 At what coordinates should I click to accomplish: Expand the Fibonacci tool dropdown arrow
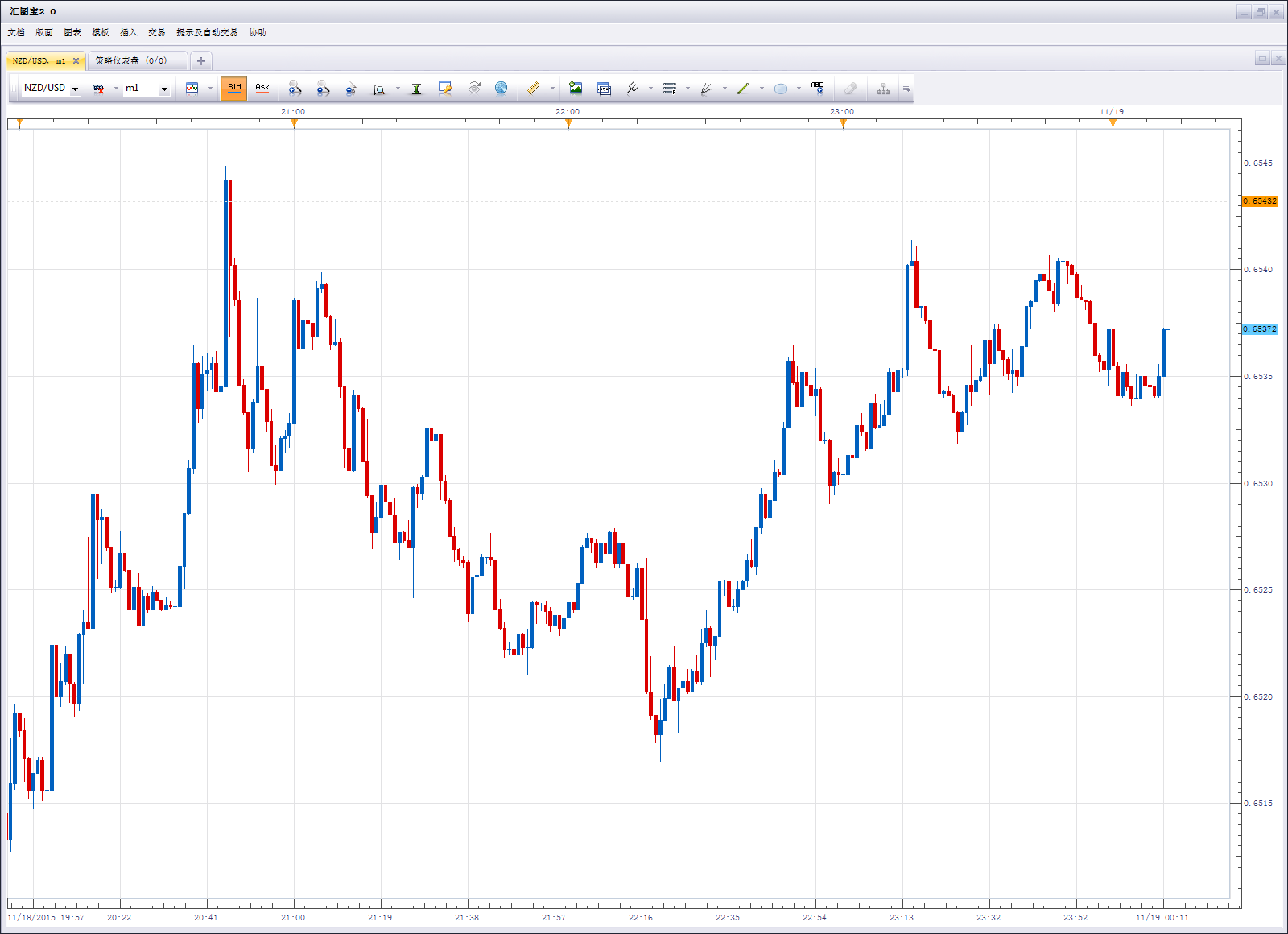(687, 89)
